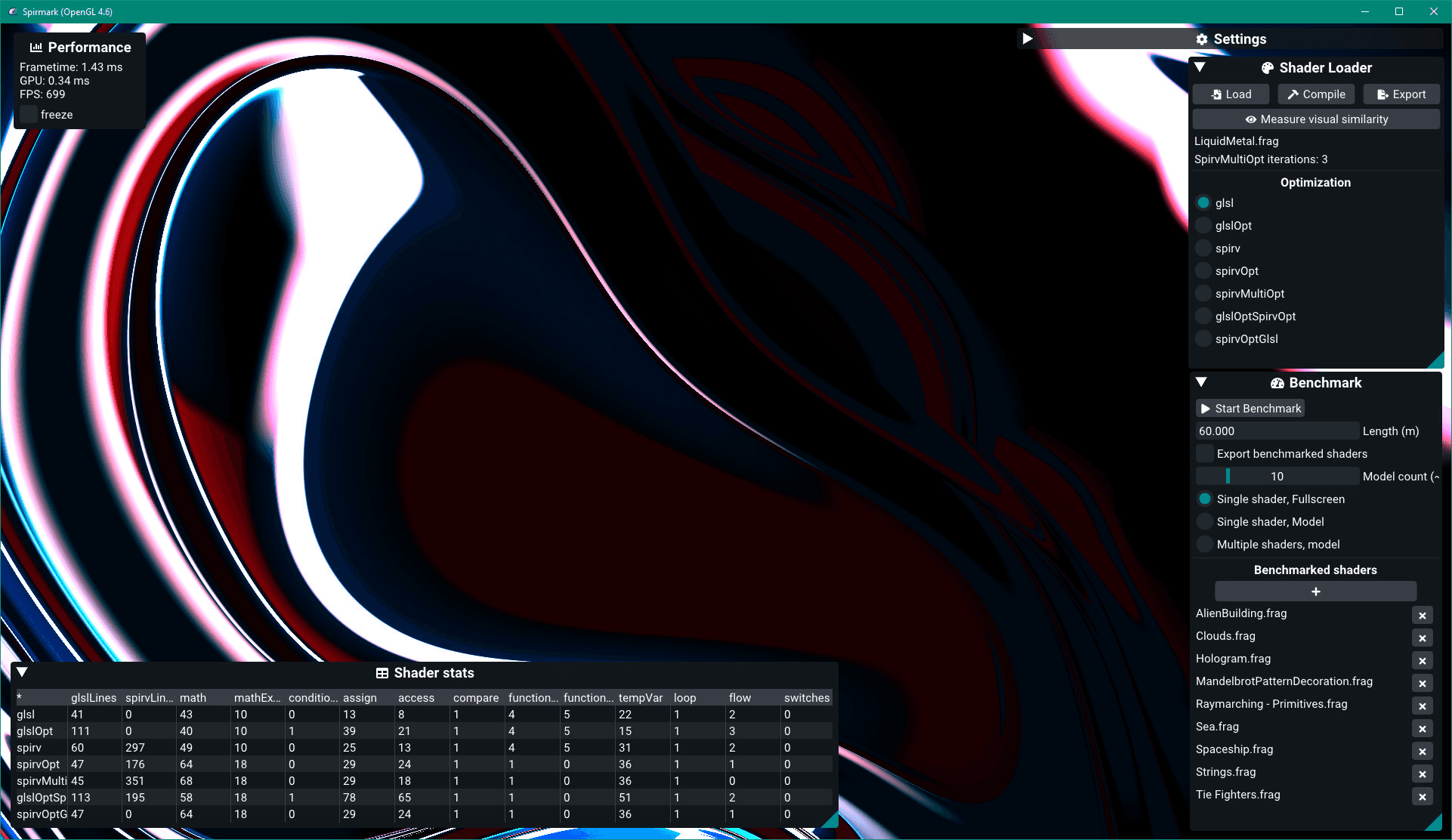
Task: Click the Settings play arrow icon
Action: (x=1027, y=39)
